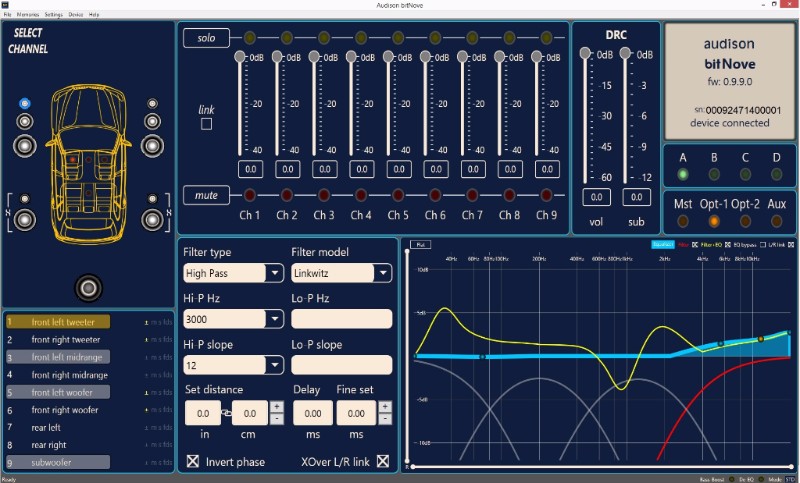This screenshot has width=800, height=483.
Task: Select preset memory D
Action: tap(776, 174)
